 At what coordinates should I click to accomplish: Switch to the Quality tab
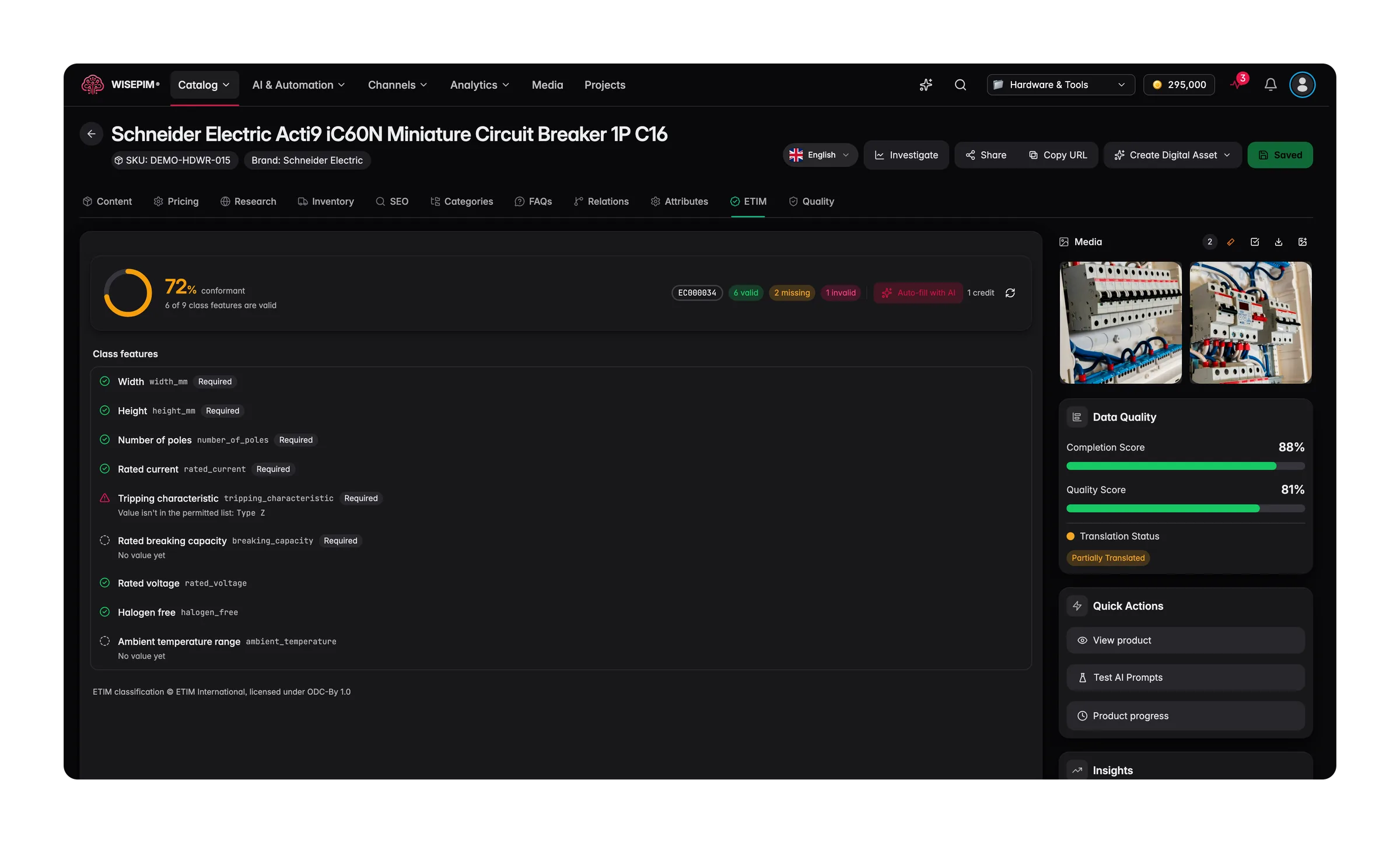[811, 201]
